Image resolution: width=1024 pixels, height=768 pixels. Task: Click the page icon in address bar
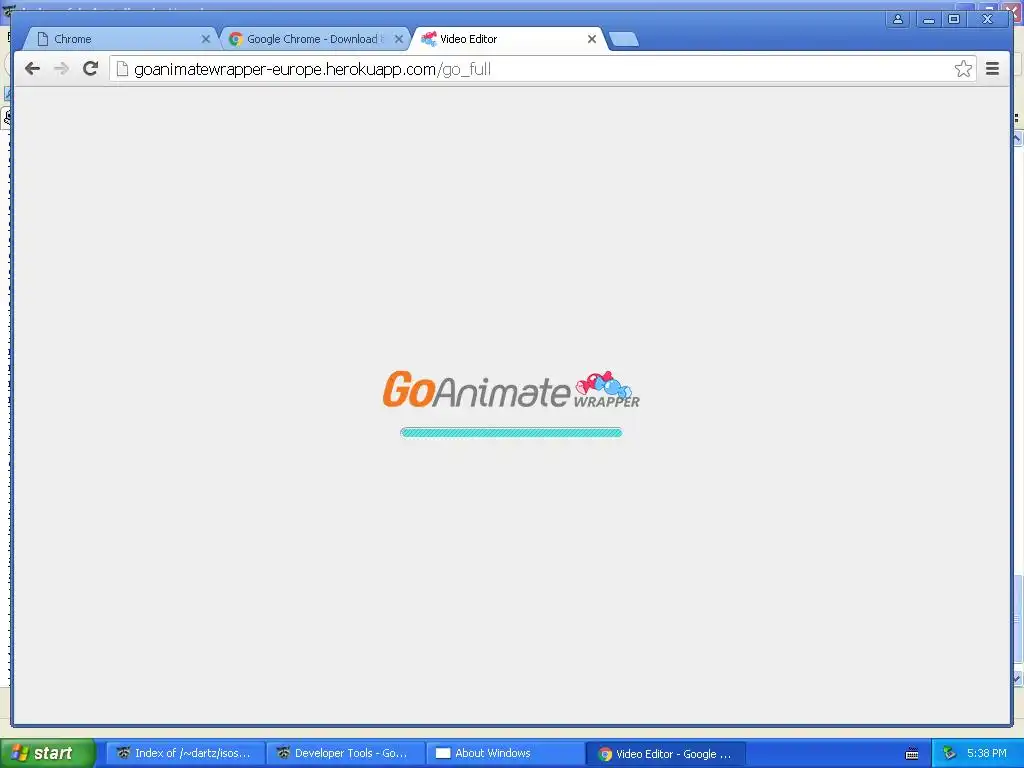[122, 69]
